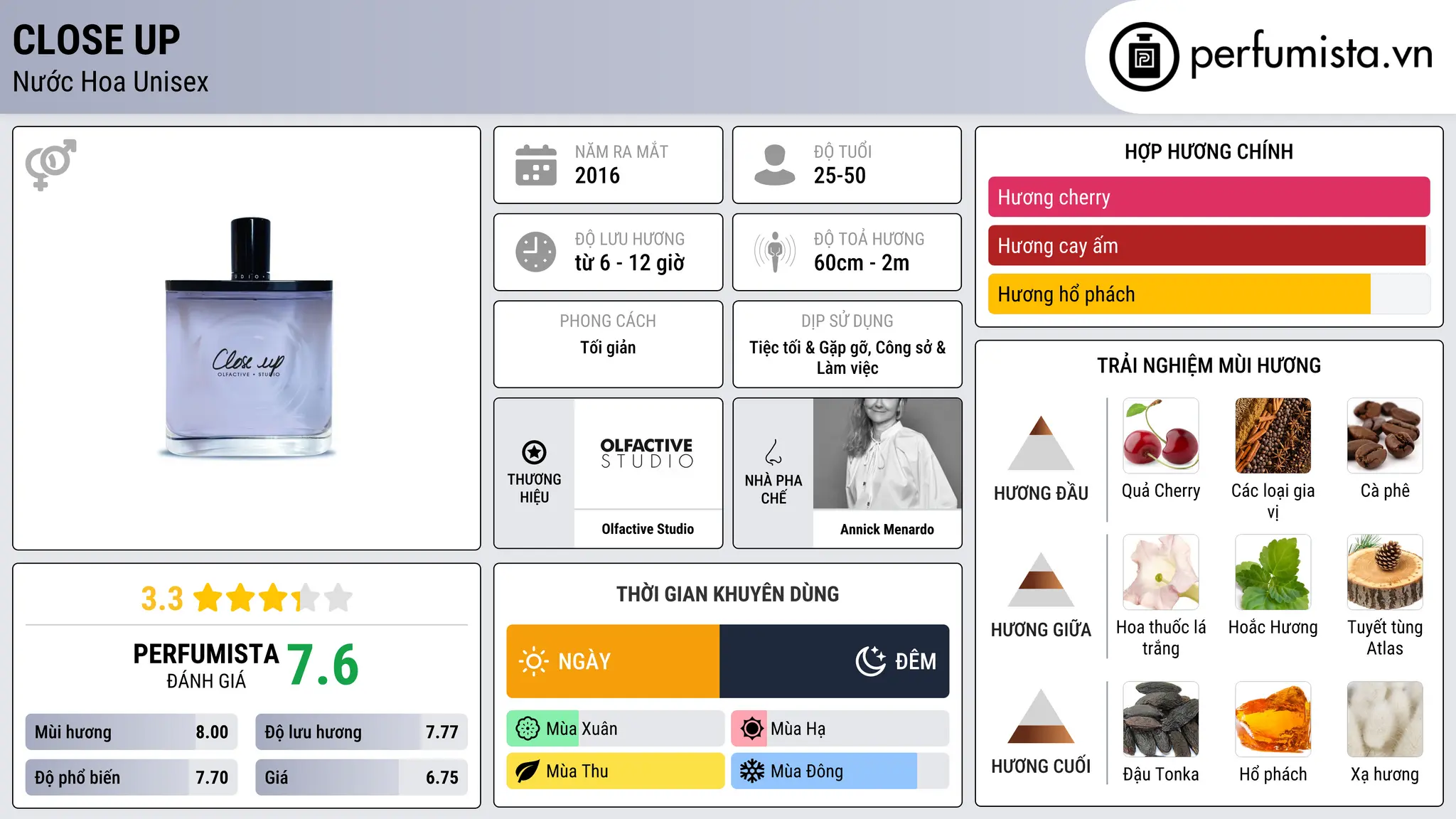Click the clock icon beside Độ lưu hương
The width and height of the screenshot is (1456, 819).
click(536, 252)
